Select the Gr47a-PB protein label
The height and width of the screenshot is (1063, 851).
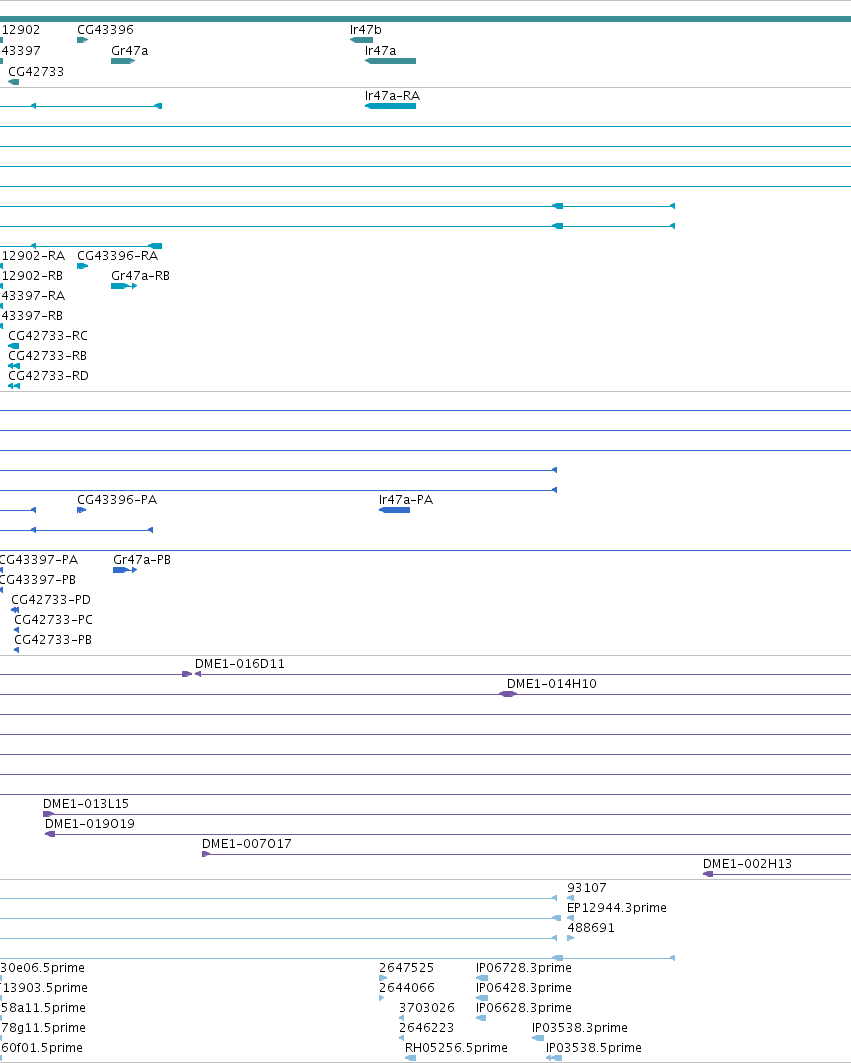coord(142,560)
